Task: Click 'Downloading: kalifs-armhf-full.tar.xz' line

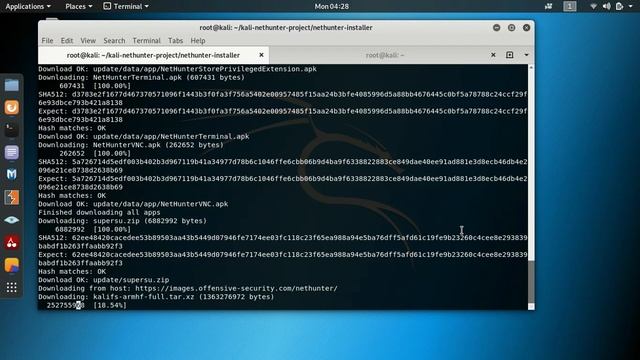Action: 156,297
